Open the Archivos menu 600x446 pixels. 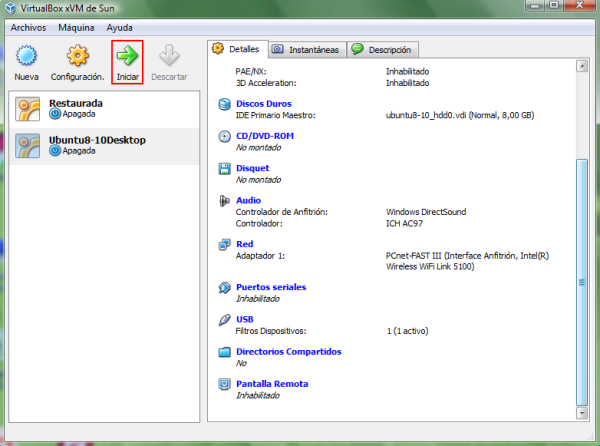29,28
